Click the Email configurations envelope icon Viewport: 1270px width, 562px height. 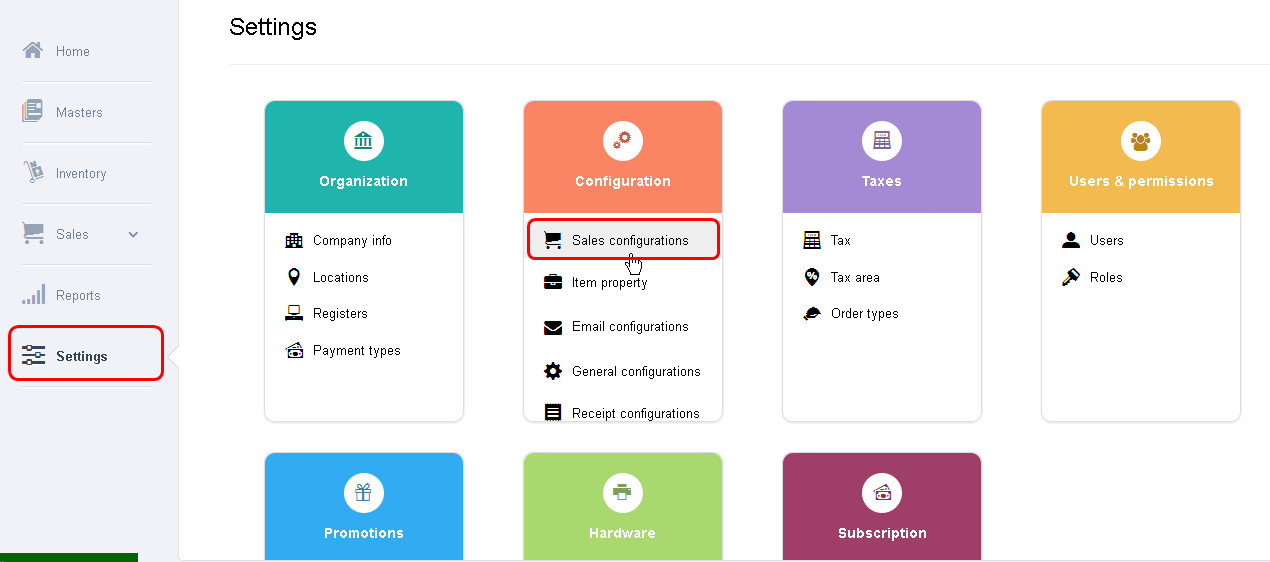point(553,327)
